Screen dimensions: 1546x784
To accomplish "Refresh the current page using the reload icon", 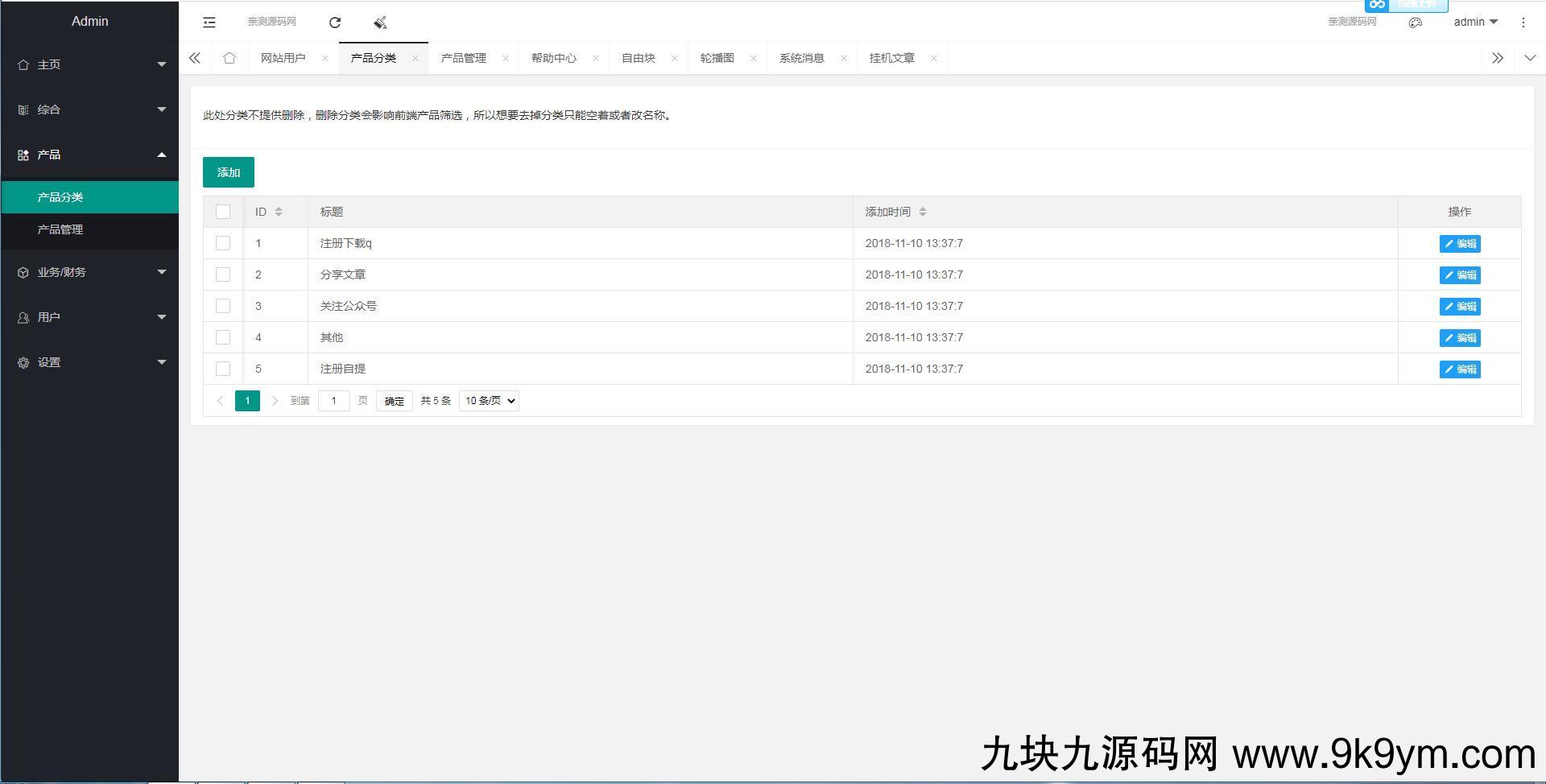I will (x=335, y=22).
